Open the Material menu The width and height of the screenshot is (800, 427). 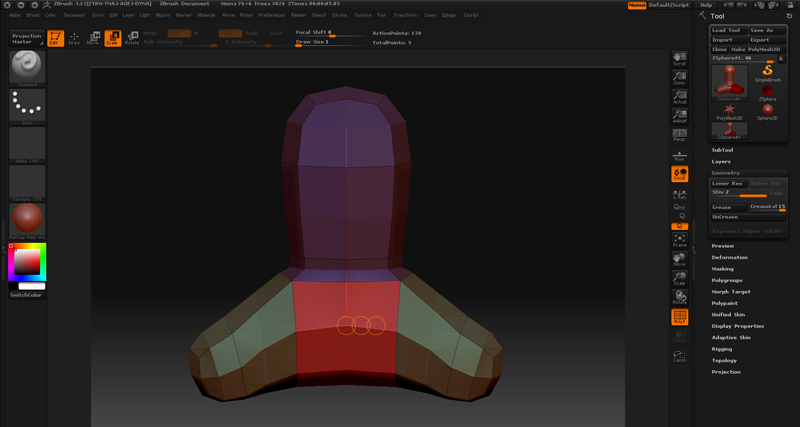(x=207, y=16)
